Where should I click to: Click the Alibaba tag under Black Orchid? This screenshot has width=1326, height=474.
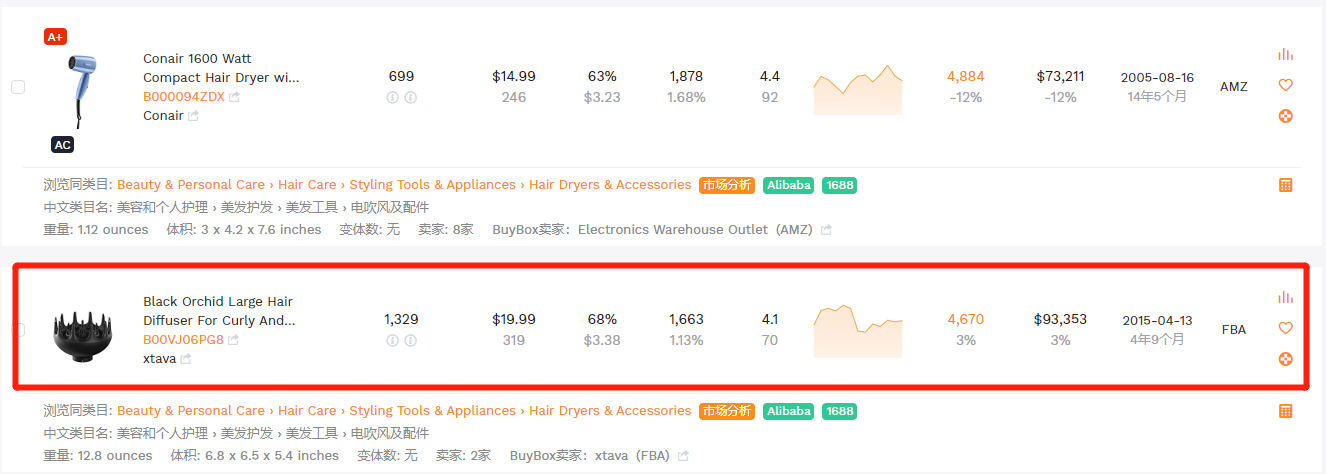point(788,411)
